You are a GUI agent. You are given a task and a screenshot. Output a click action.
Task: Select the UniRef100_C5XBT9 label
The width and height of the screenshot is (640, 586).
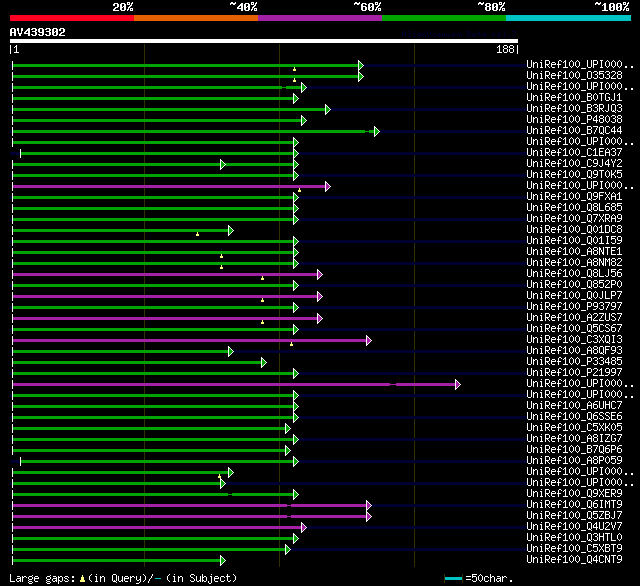tap(574, 549)
